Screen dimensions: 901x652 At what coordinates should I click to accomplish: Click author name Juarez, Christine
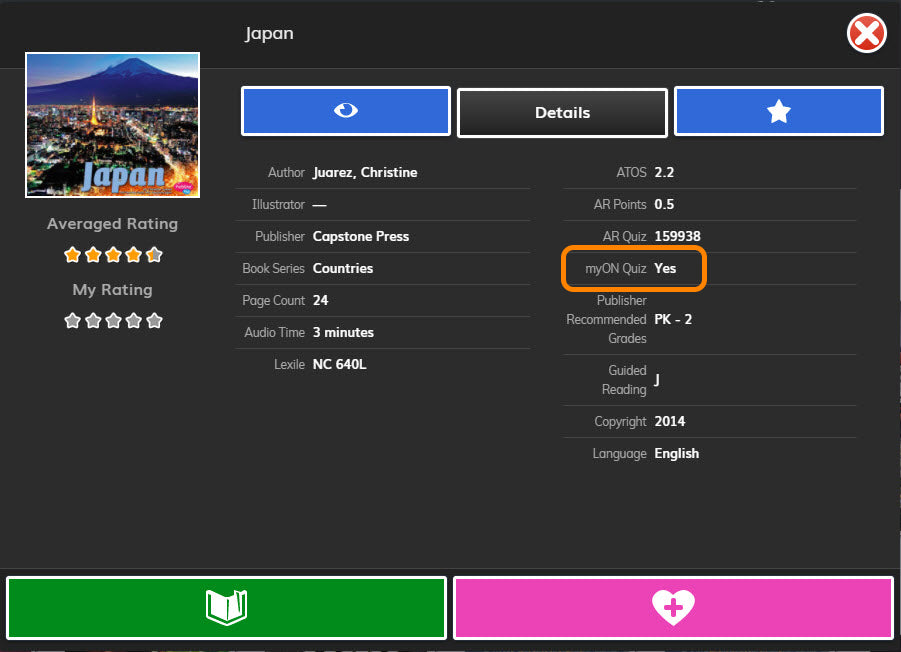point(365,173)
